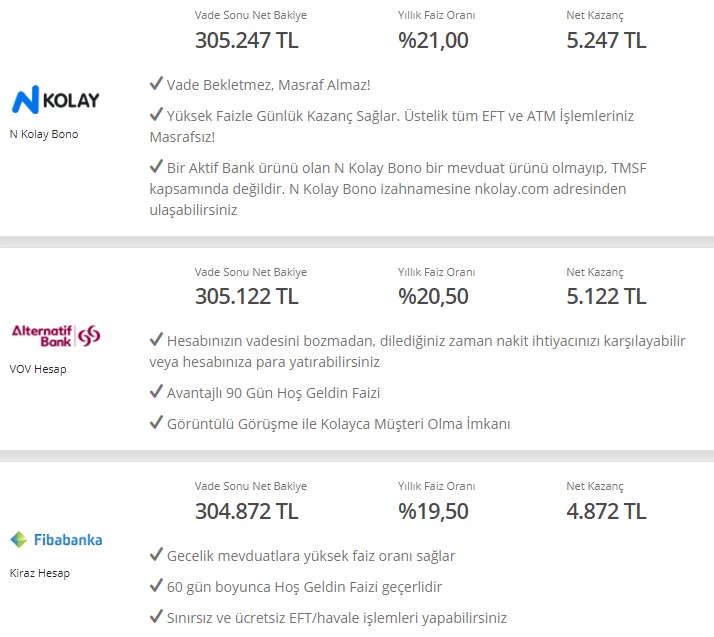Click the 5.247 TL net earnings value

[x=606, y=40]
